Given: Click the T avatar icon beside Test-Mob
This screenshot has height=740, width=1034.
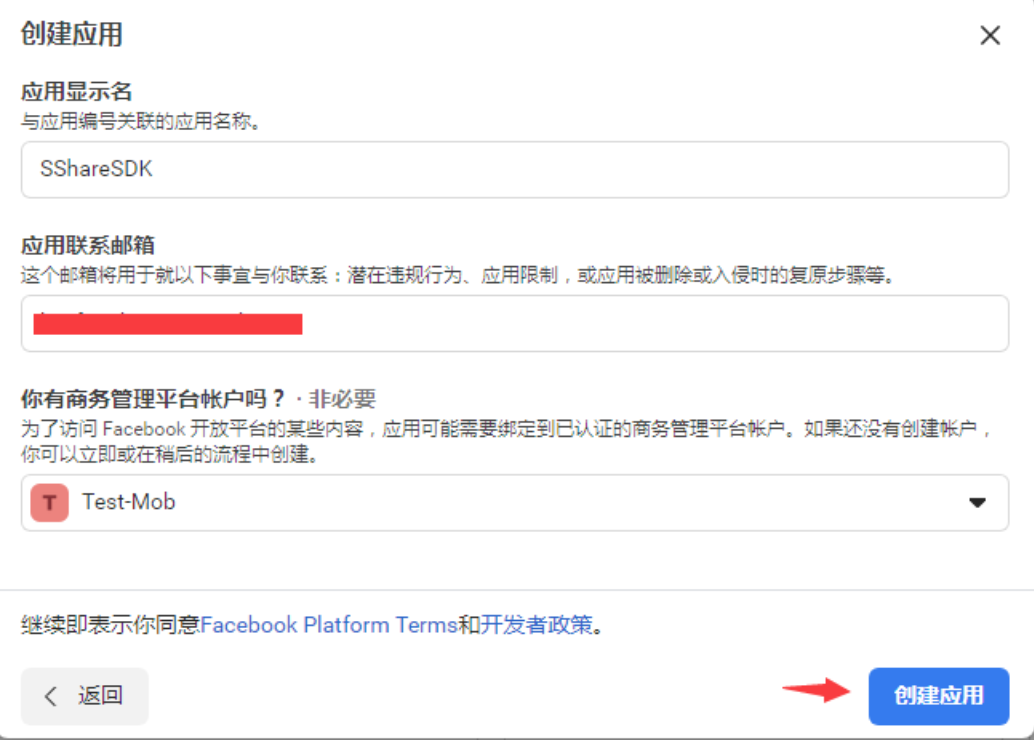Looking at the screenshot, I should point(48,503).
